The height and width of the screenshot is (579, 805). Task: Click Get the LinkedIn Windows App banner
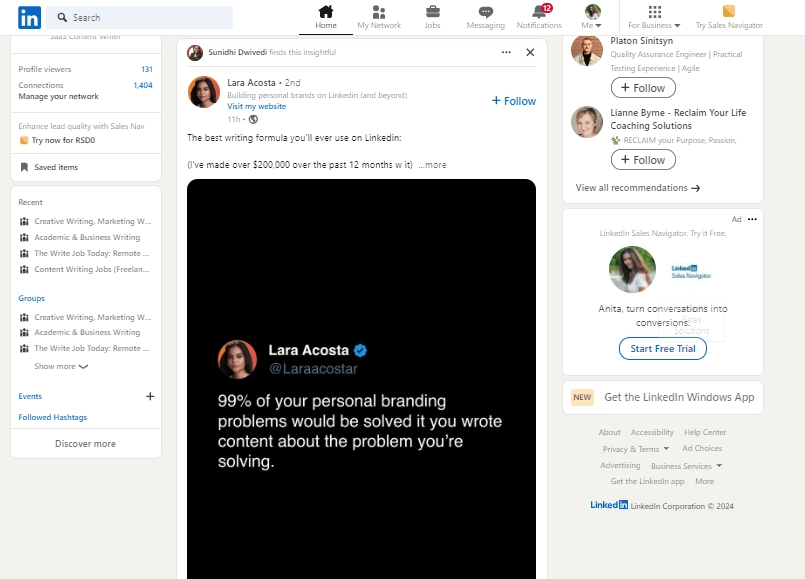(663, 397)
